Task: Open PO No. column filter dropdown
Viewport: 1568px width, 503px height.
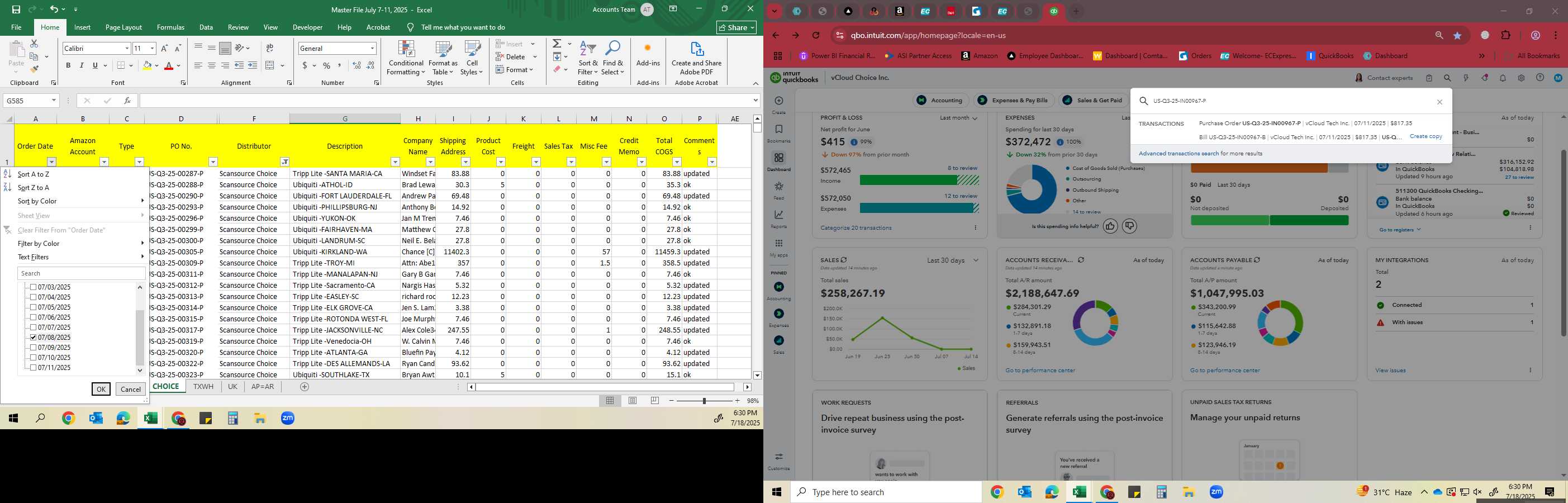Action: pyautogui.click(x=213, y=162)
